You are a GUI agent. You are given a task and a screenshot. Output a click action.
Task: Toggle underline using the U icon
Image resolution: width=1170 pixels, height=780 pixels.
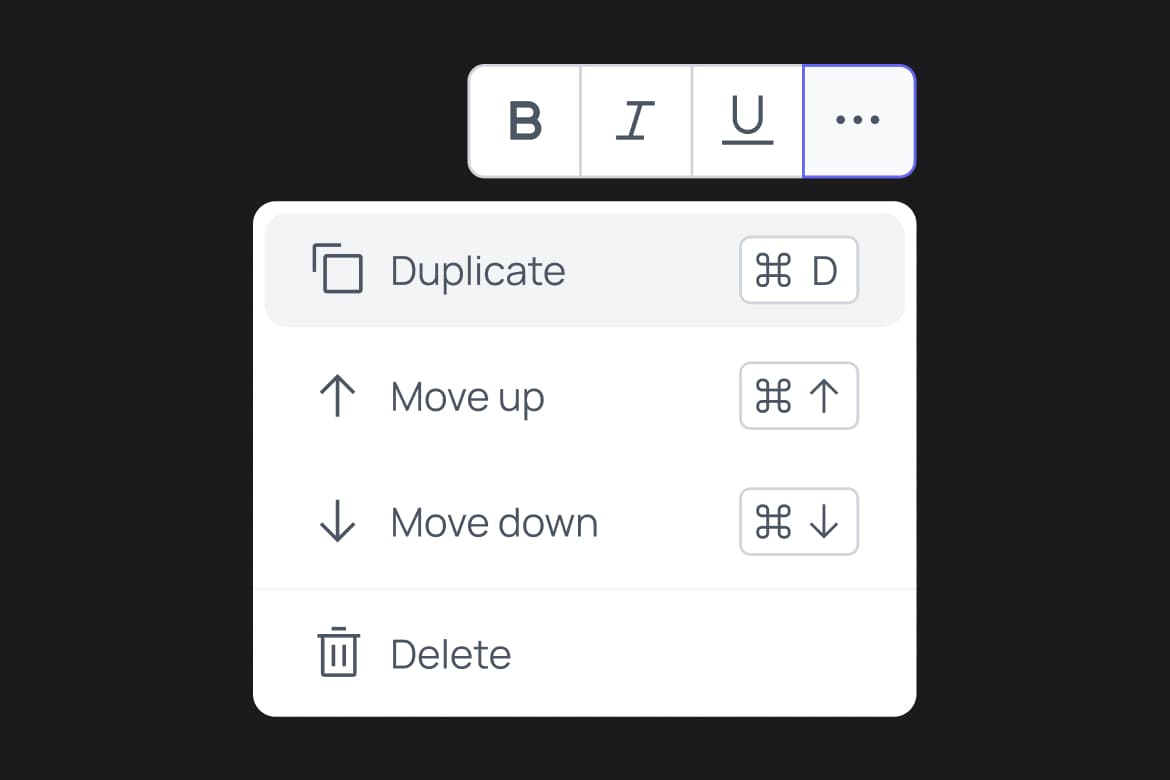click(748, 120)
